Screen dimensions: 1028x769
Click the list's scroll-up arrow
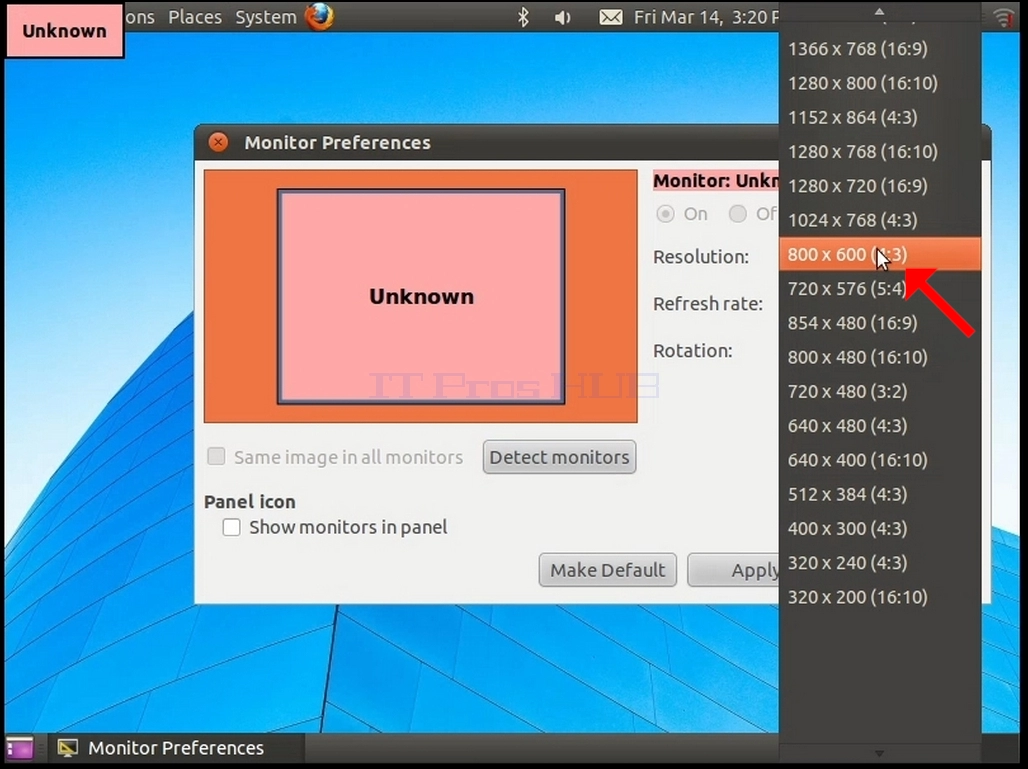(x=880, y=11)
